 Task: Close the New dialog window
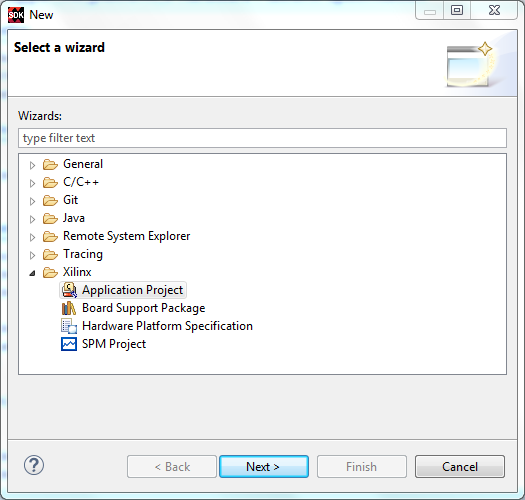pos(494,10)
